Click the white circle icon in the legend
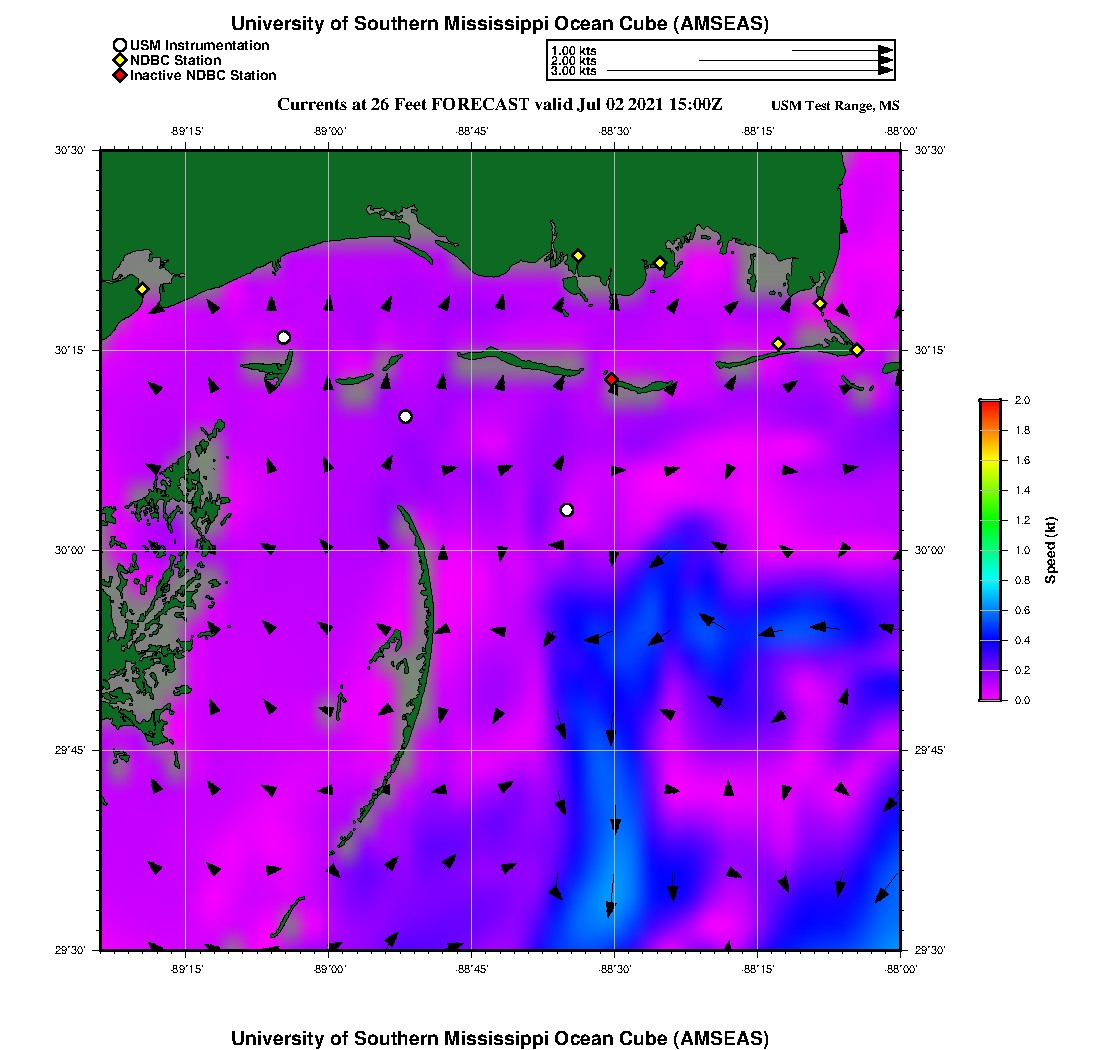This screenshot has height=1050, width=1100. click(120, 45)
